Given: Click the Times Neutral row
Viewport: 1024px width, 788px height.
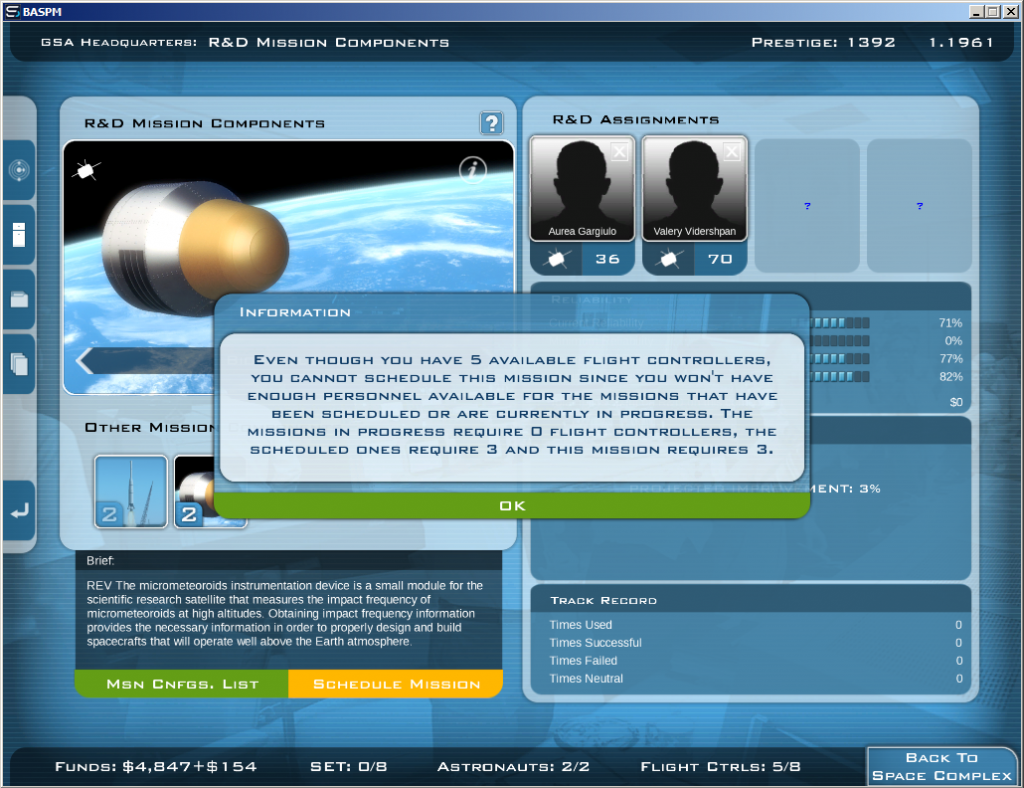Looking at the screenshot, I should tap(755, 678).
